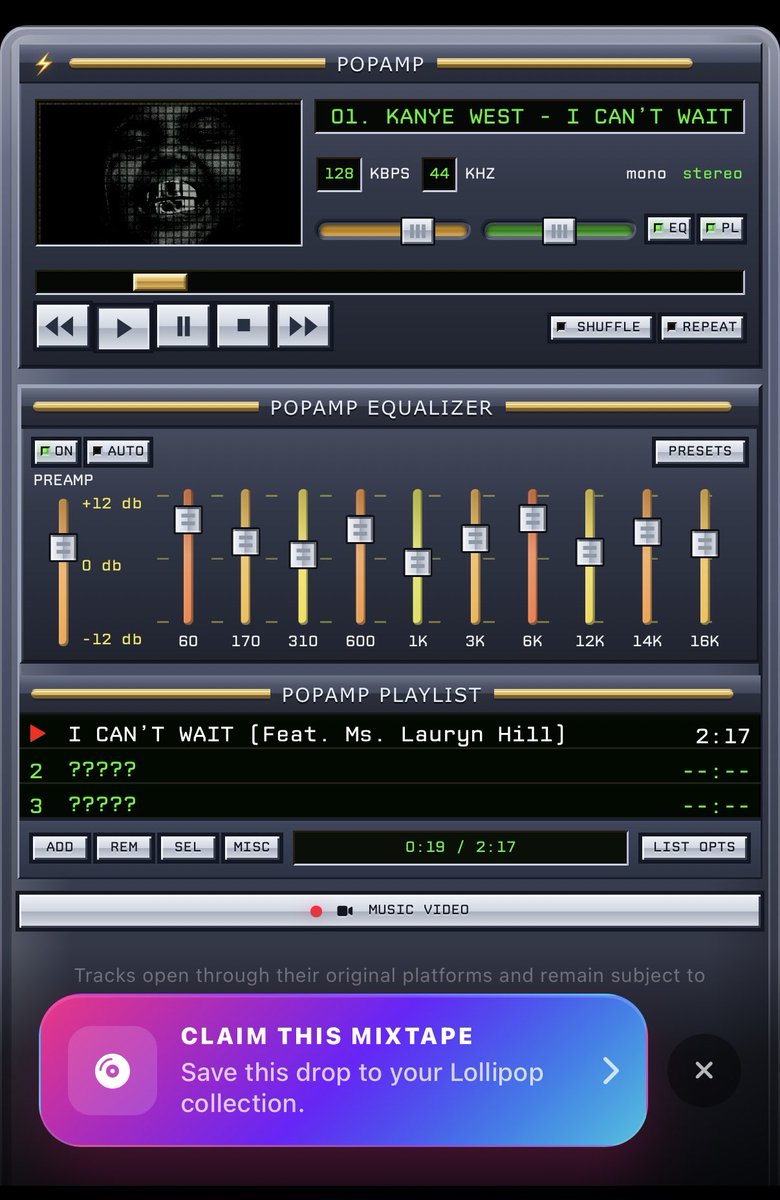Click the lightning bolt icon in the title bar
Image resolution: width=780 pixels, height=1200 pixels.
click(43, 64)
